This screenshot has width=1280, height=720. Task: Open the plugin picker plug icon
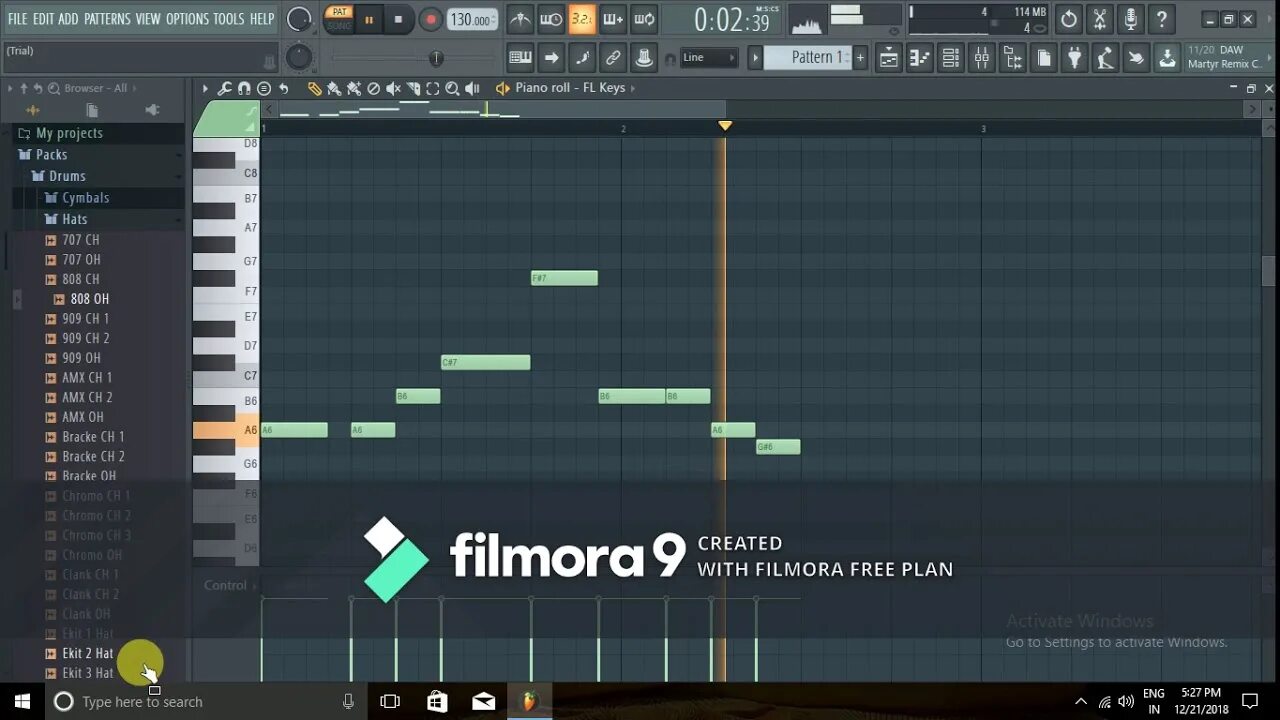pos(1074,58)
